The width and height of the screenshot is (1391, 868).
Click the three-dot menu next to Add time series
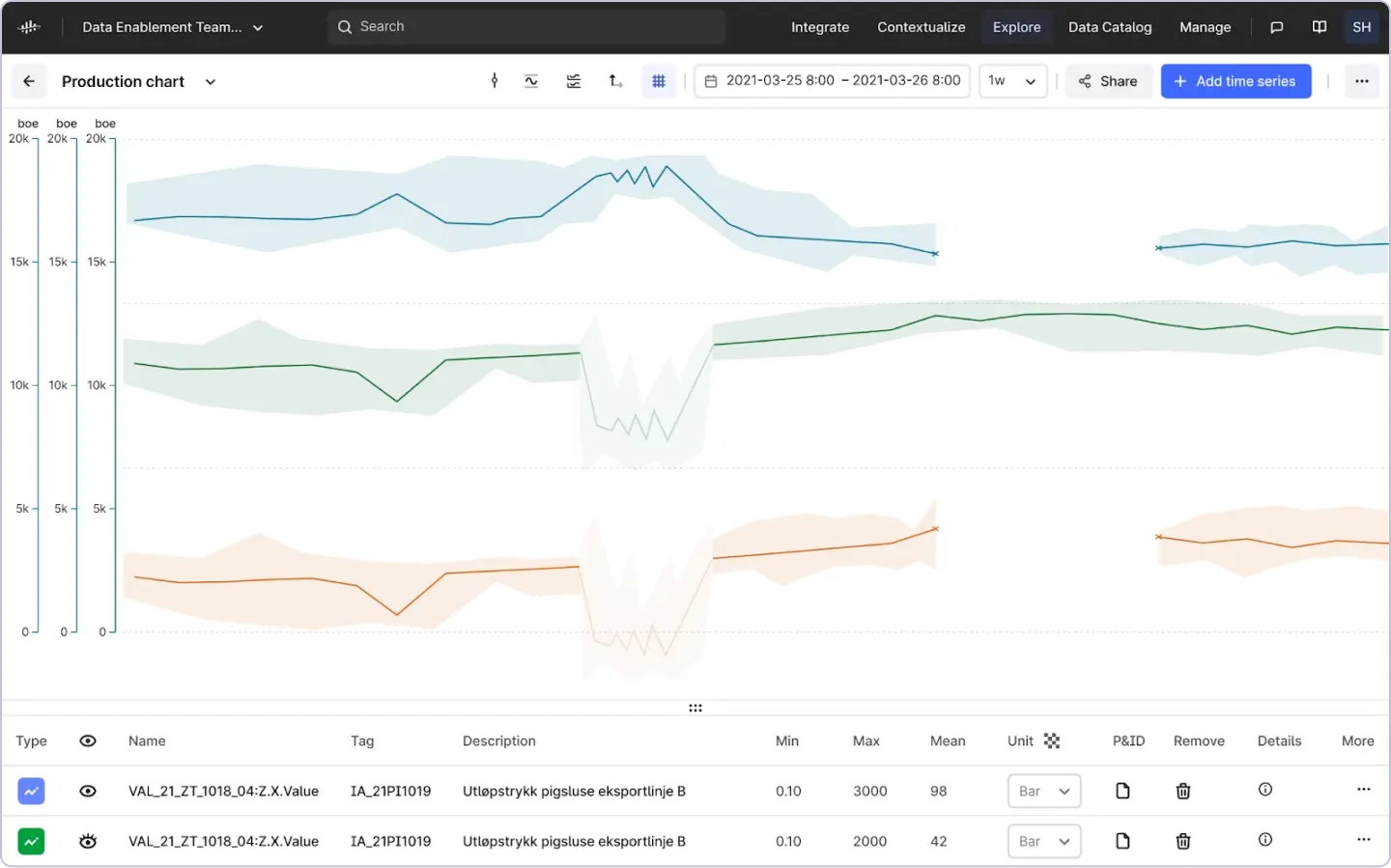click(x=1362, y=81)
